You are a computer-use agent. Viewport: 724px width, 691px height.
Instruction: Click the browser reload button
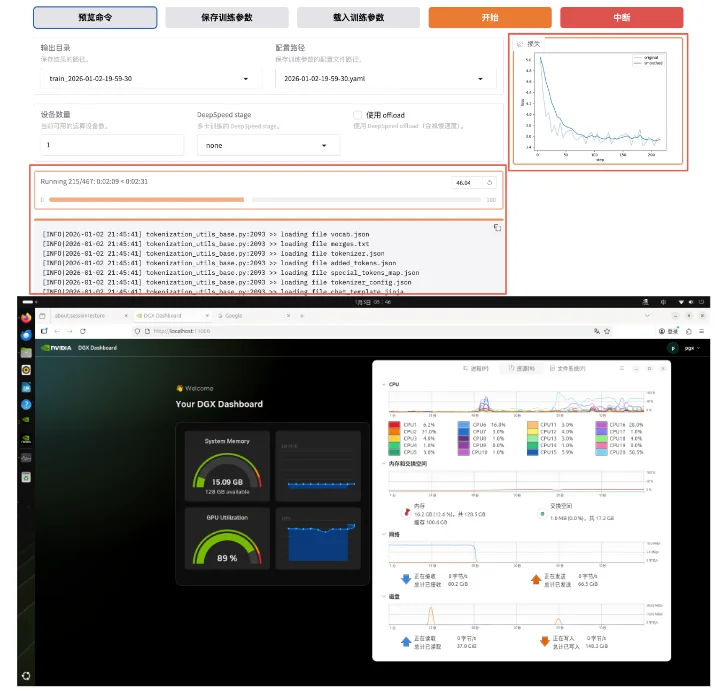tap(83, 331)
